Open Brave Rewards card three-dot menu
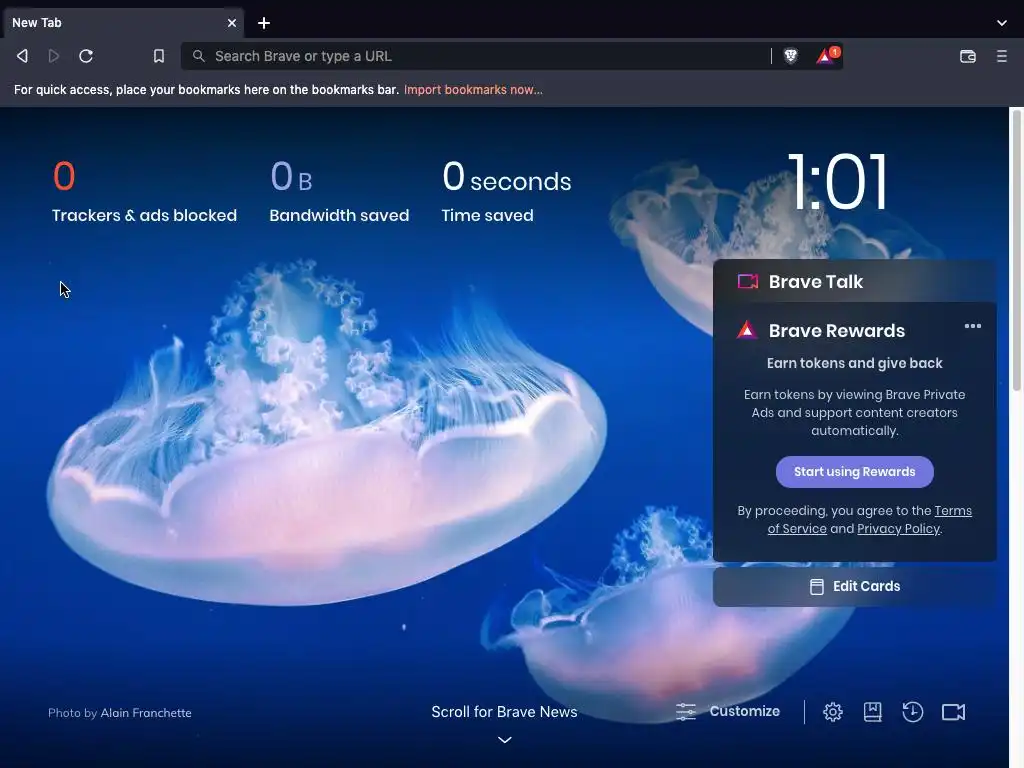The height and width of the screenshot is (768, 1024). (972, 326)
